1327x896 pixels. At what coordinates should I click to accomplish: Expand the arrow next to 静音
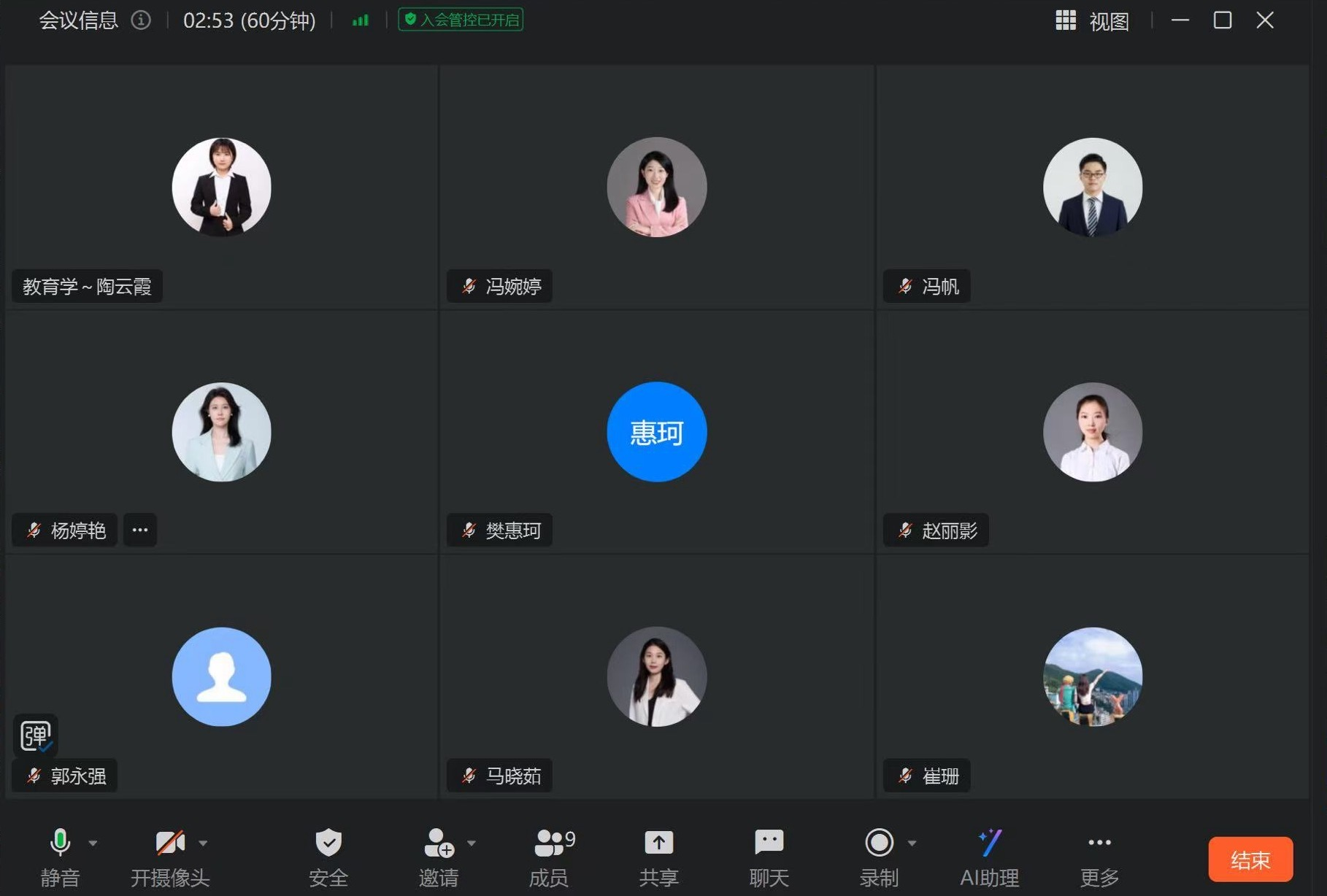click(93, 843)
